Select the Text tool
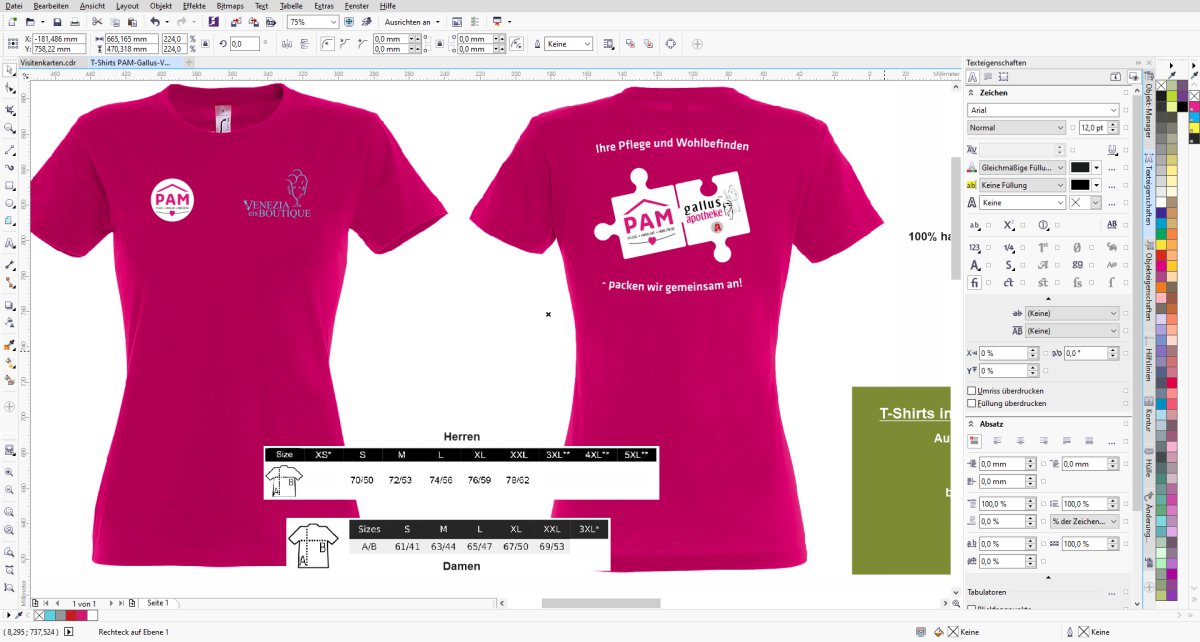Screen dimensions: 1200x642 9,243
